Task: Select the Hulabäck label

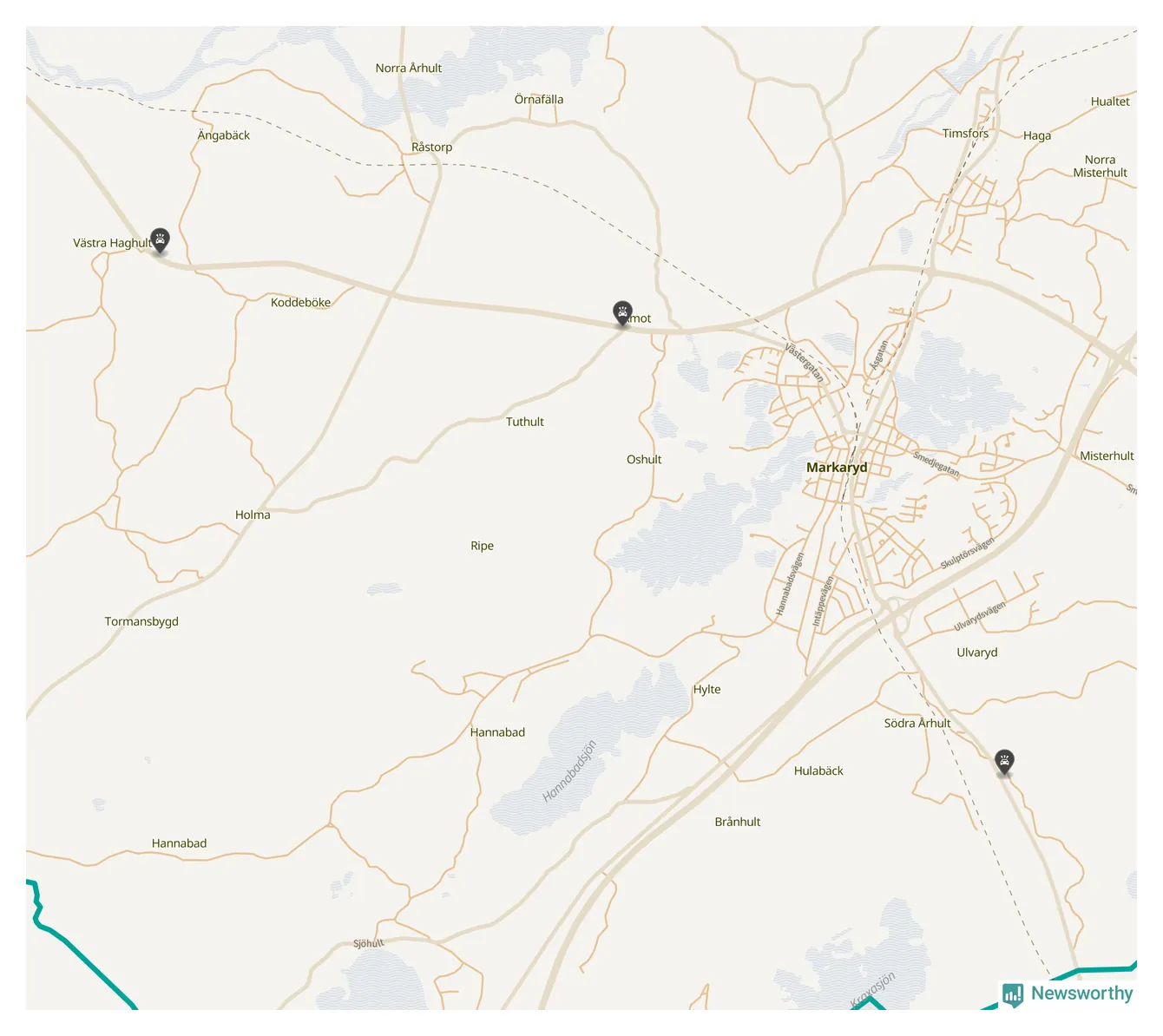Action: [x=818, y=770]
